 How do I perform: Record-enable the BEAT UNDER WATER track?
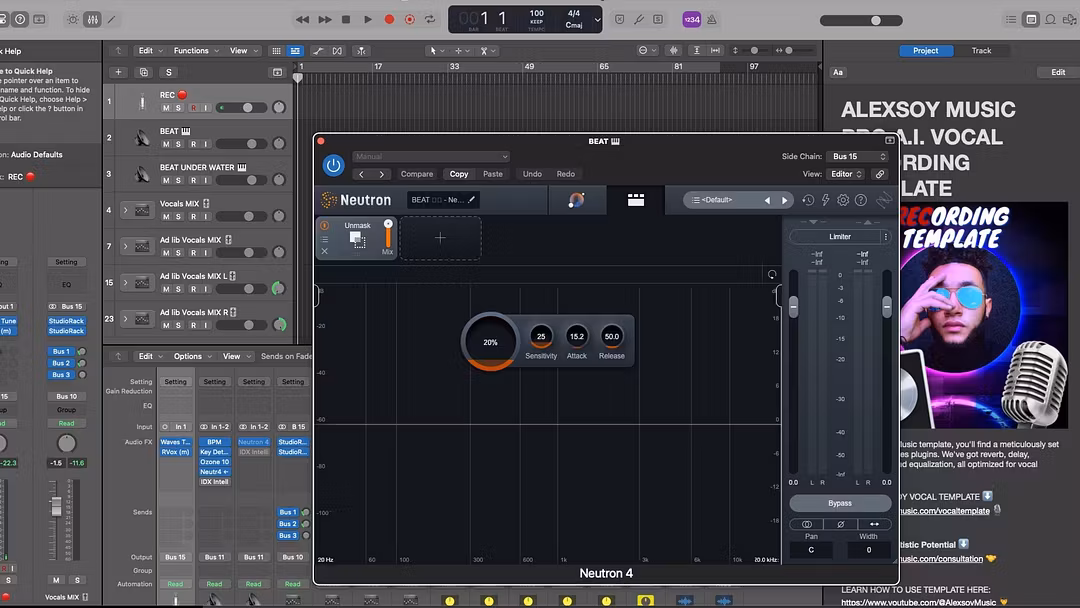[x=194, y=180]
